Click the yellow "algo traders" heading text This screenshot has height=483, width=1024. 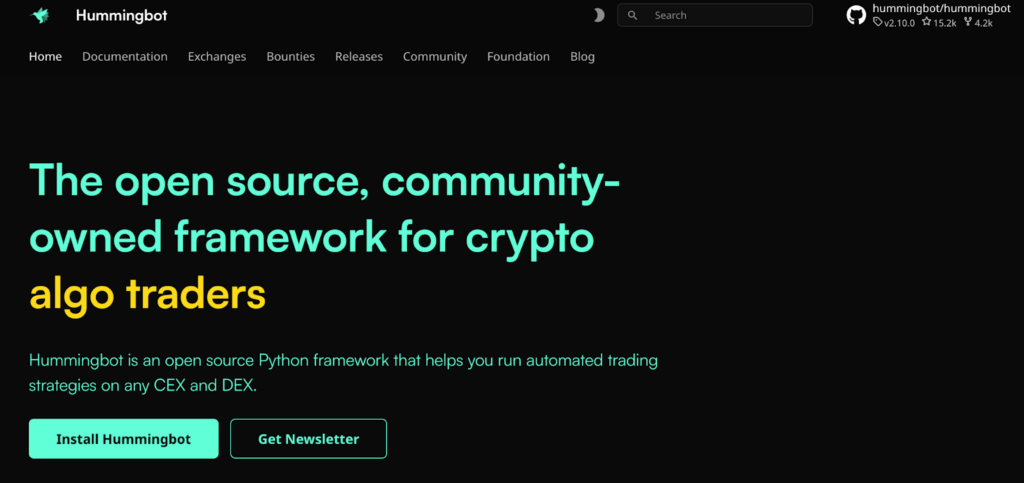coord(148,295)
